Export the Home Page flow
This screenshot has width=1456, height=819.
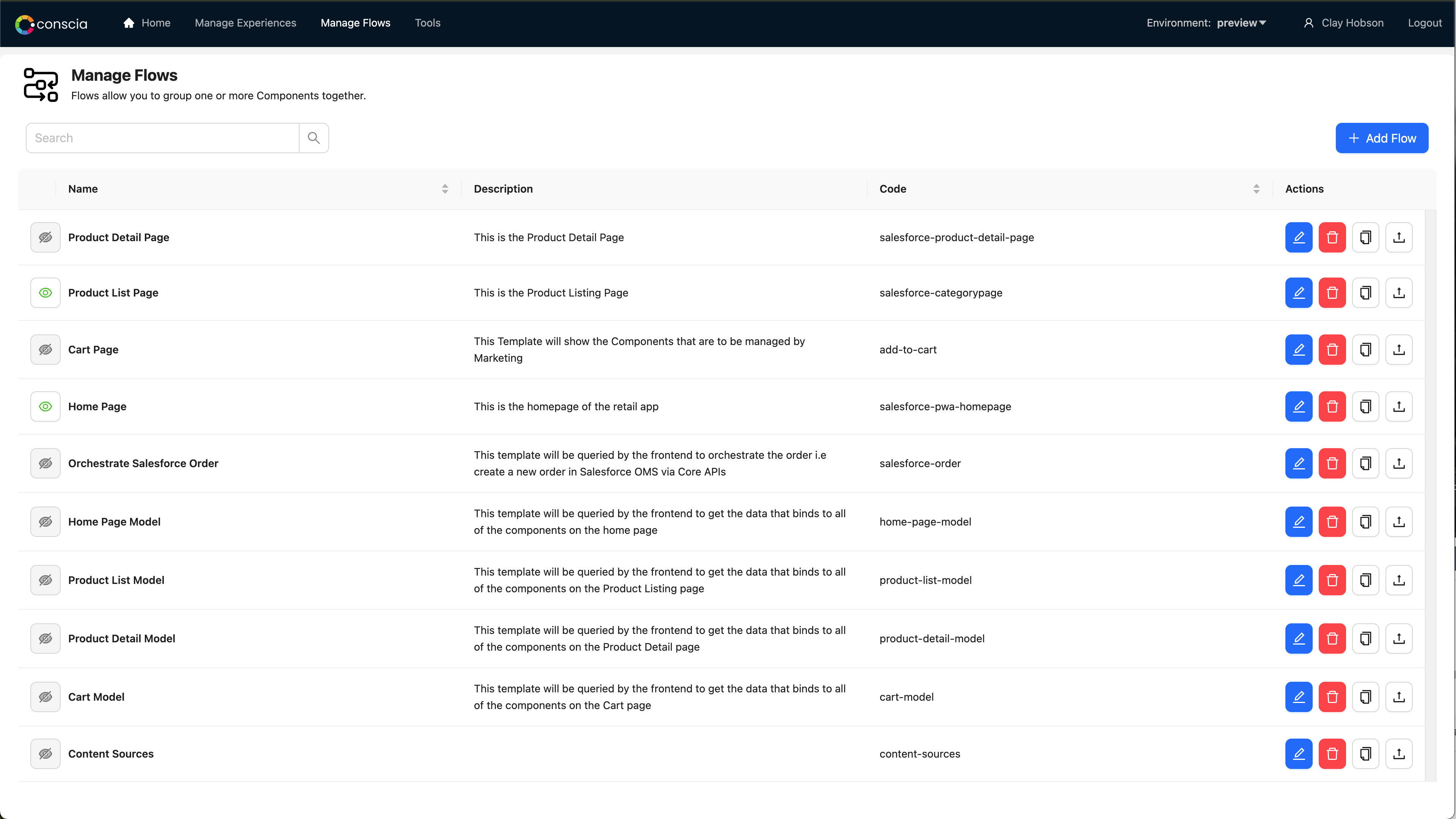[1398, 406]
